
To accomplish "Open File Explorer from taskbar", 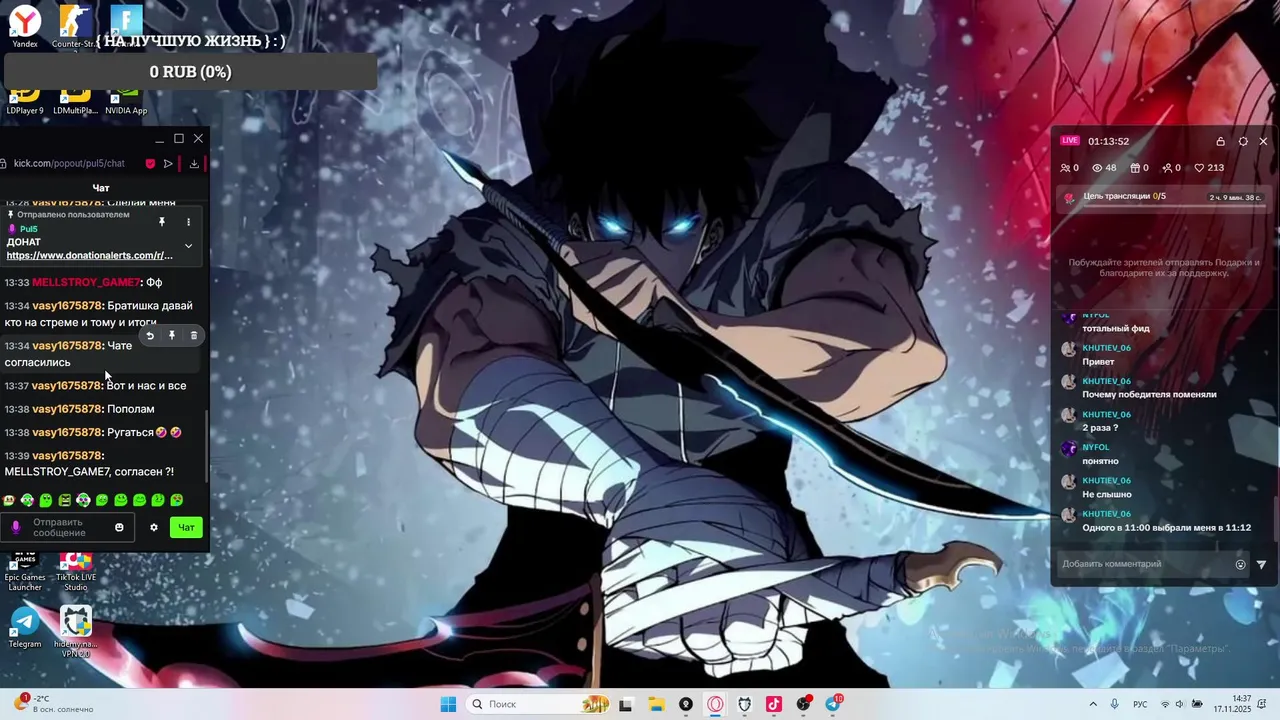I will [x=655, y=704].
